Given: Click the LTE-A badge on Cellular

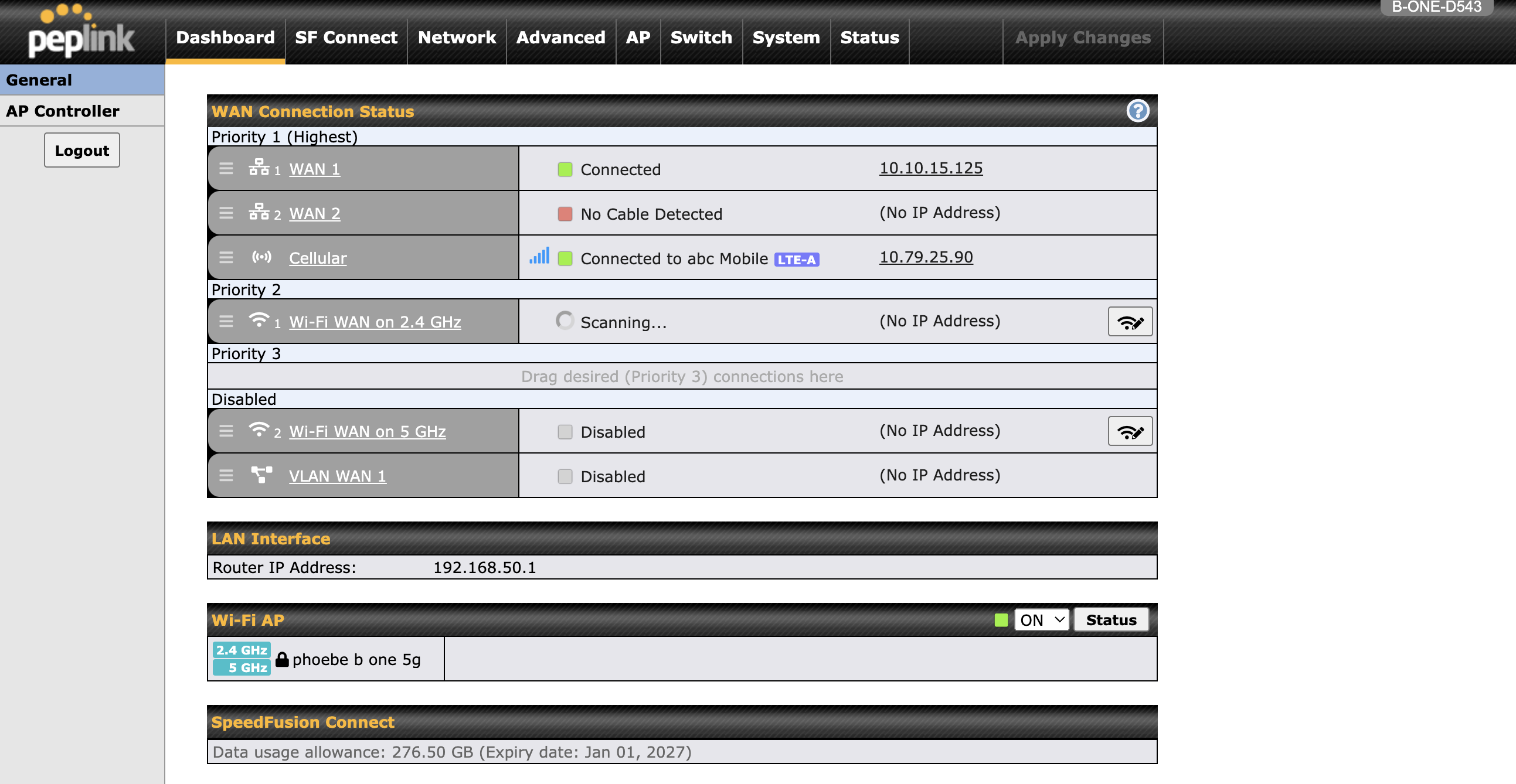Looking at the screenshot, I should [x=796, y=260].
